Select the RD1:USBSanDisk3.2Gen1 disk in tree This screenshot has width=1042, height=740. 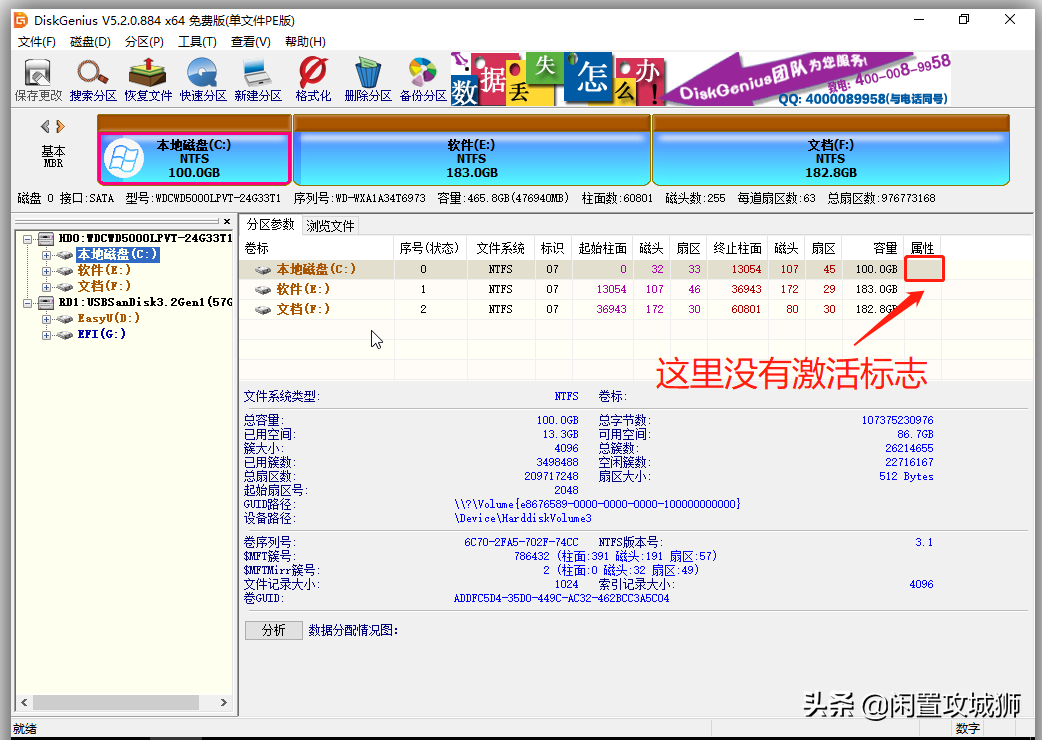tap(145, 302)
